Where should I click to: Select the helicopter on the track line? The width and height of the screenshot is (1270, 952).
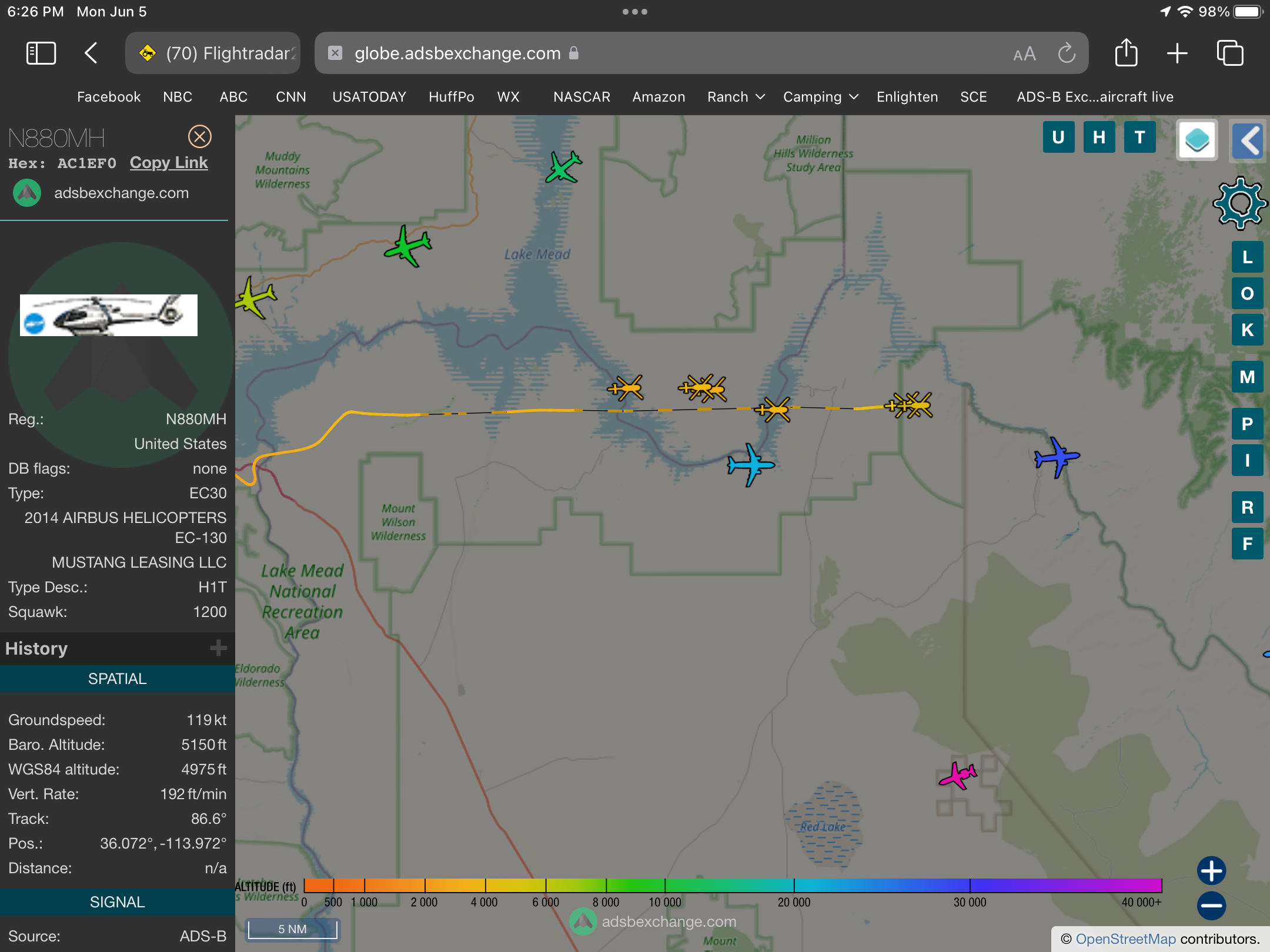click(774, 410)
